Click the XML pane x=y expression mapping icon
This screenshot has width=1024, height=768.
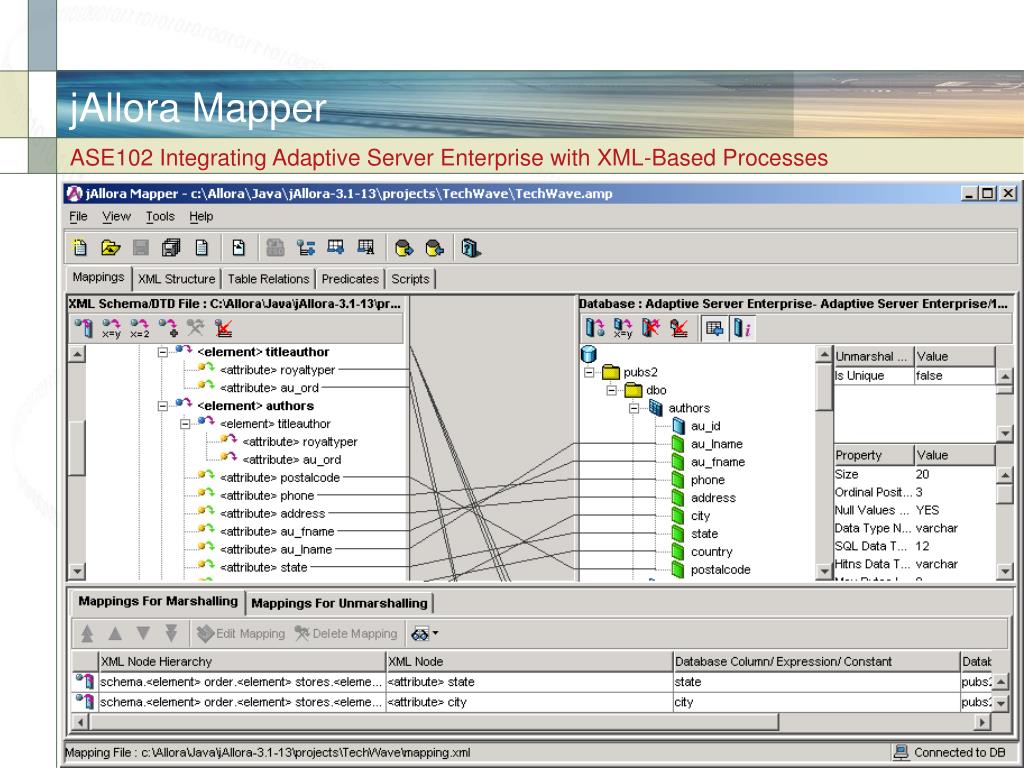click(x=112, y=328)
